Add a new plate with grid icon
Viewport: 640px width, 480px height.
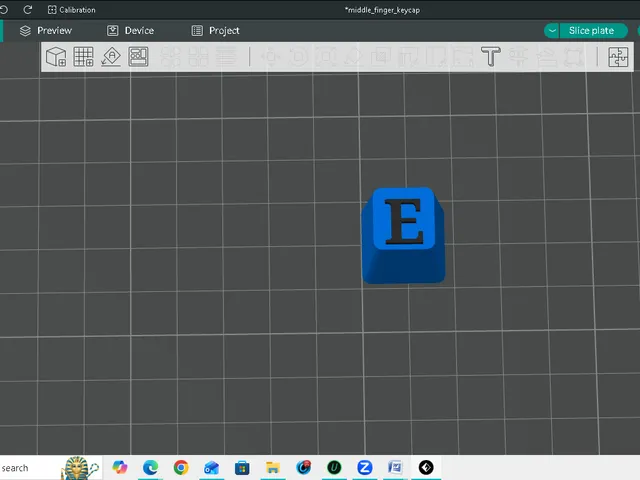pyautogui.click(x=83, y=57)
